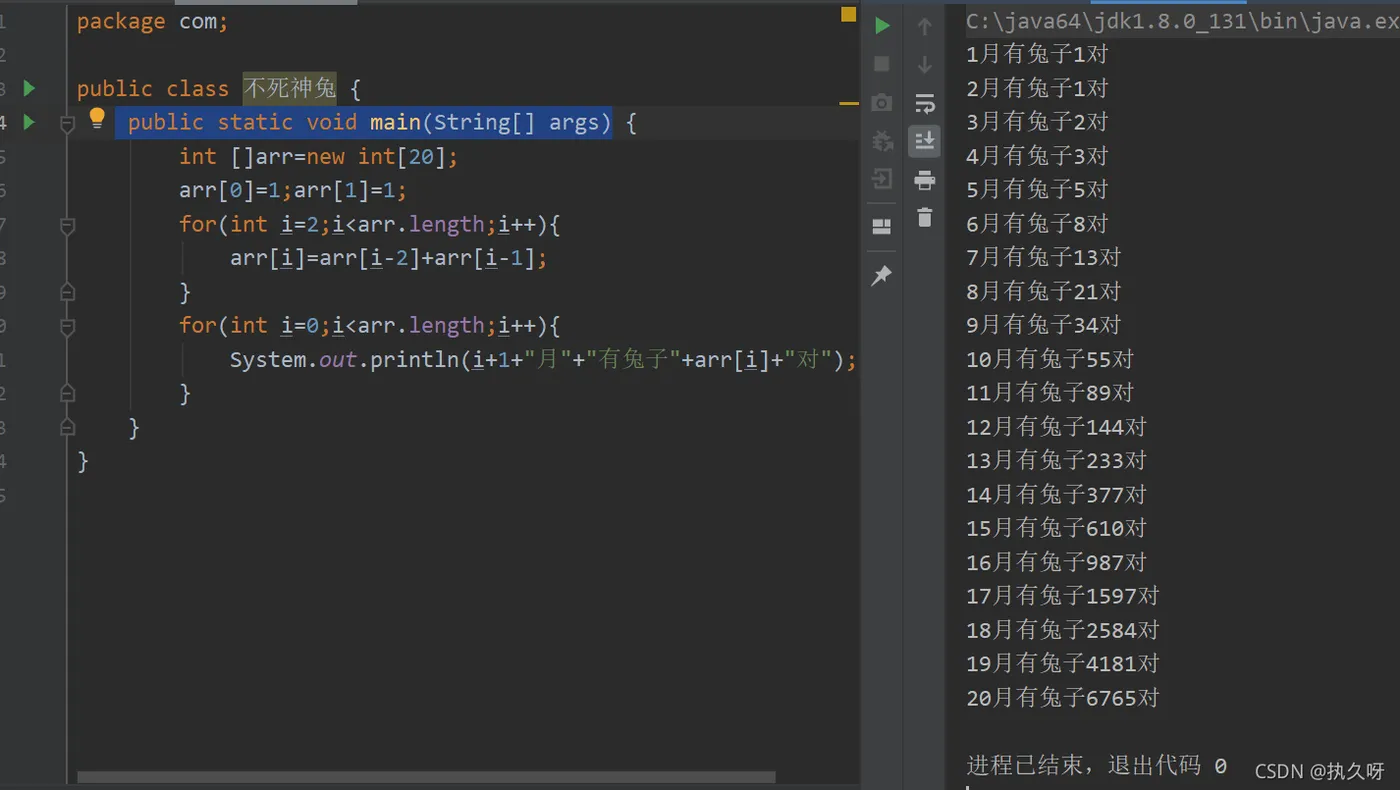
Task: Click '进程已结束，退出代码 0' message
Action: click(x=1097, y=766)
